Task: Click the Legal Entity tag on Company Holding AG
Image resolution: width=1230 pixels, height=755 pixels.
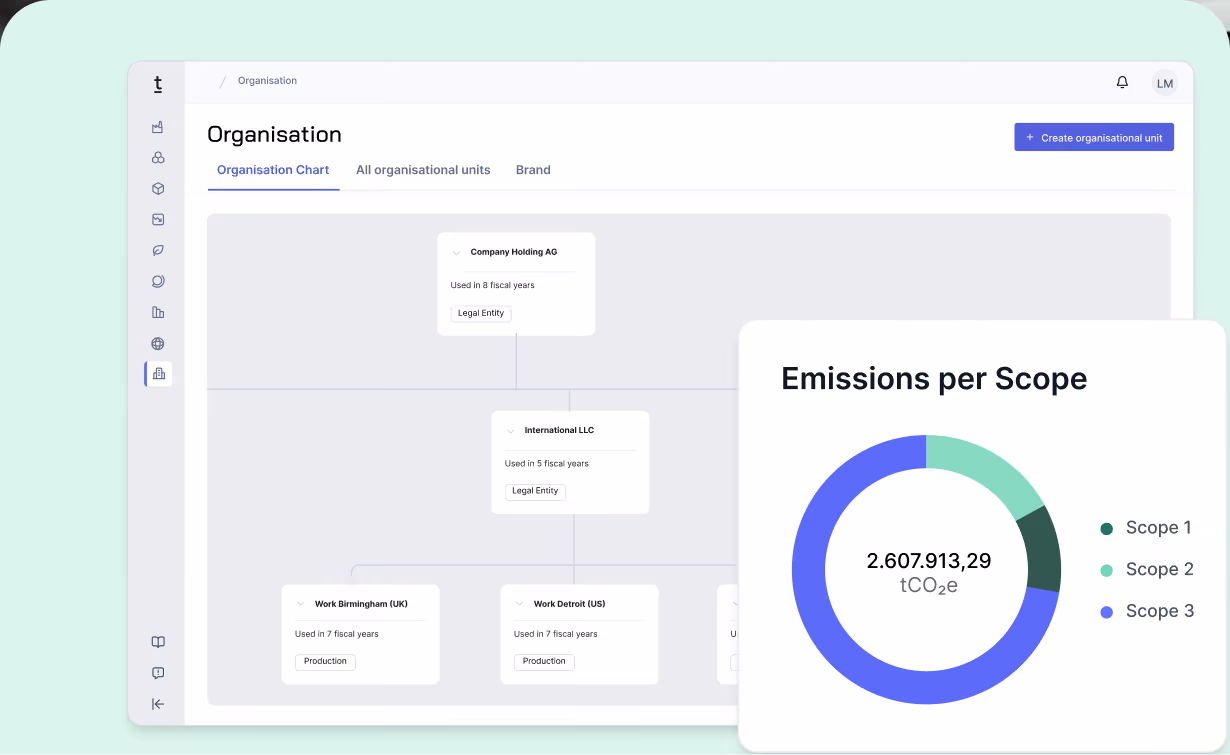Action: click(481, 314)
